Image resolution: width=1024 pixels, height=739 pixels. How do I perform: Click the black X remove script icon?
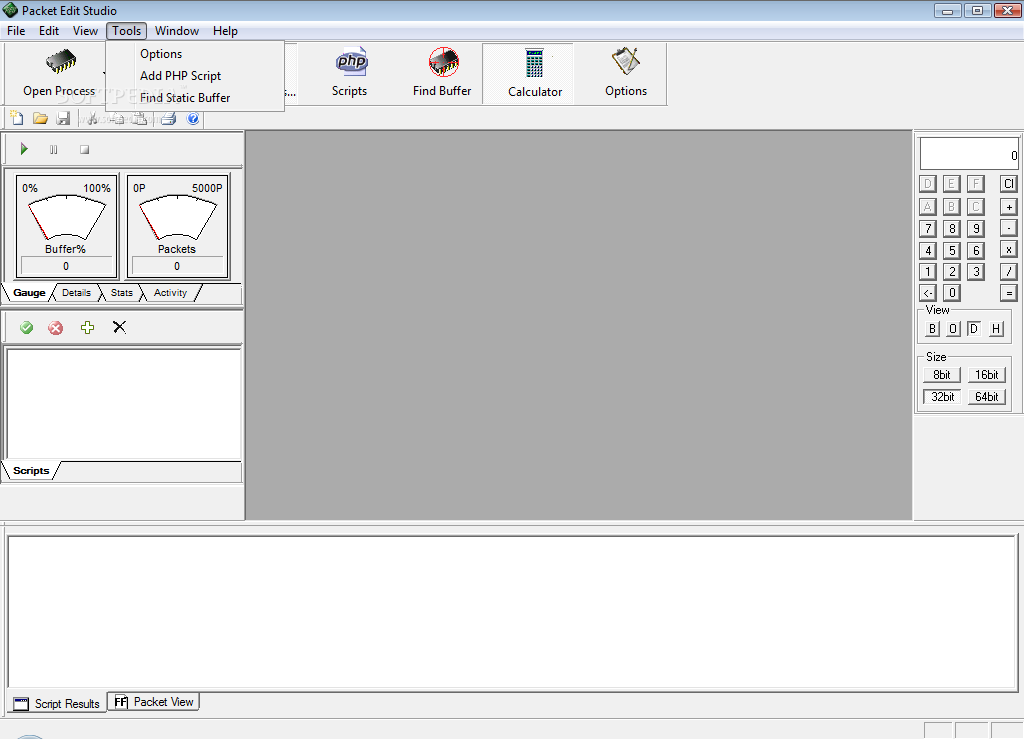point(119,327)
